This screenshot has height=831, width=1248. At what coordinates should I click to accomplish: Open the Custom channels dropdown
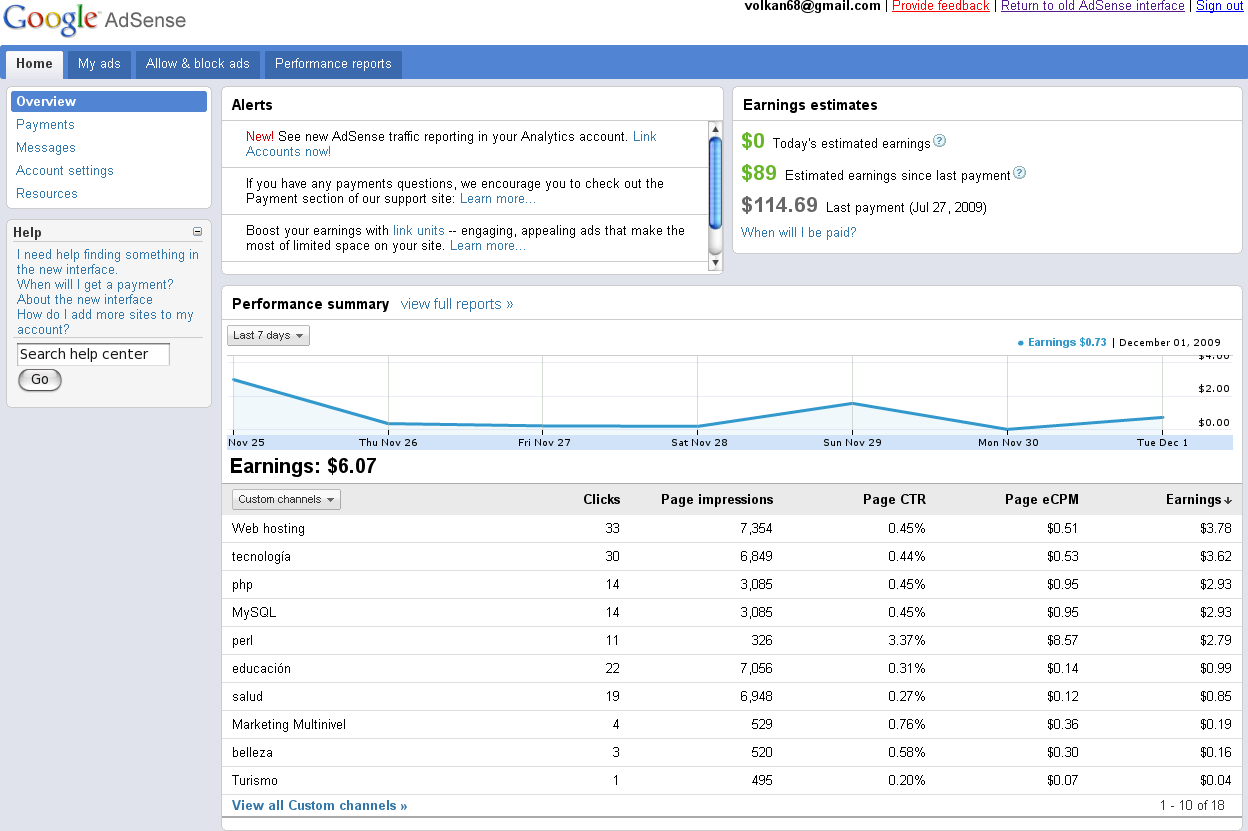click(286, 499)
